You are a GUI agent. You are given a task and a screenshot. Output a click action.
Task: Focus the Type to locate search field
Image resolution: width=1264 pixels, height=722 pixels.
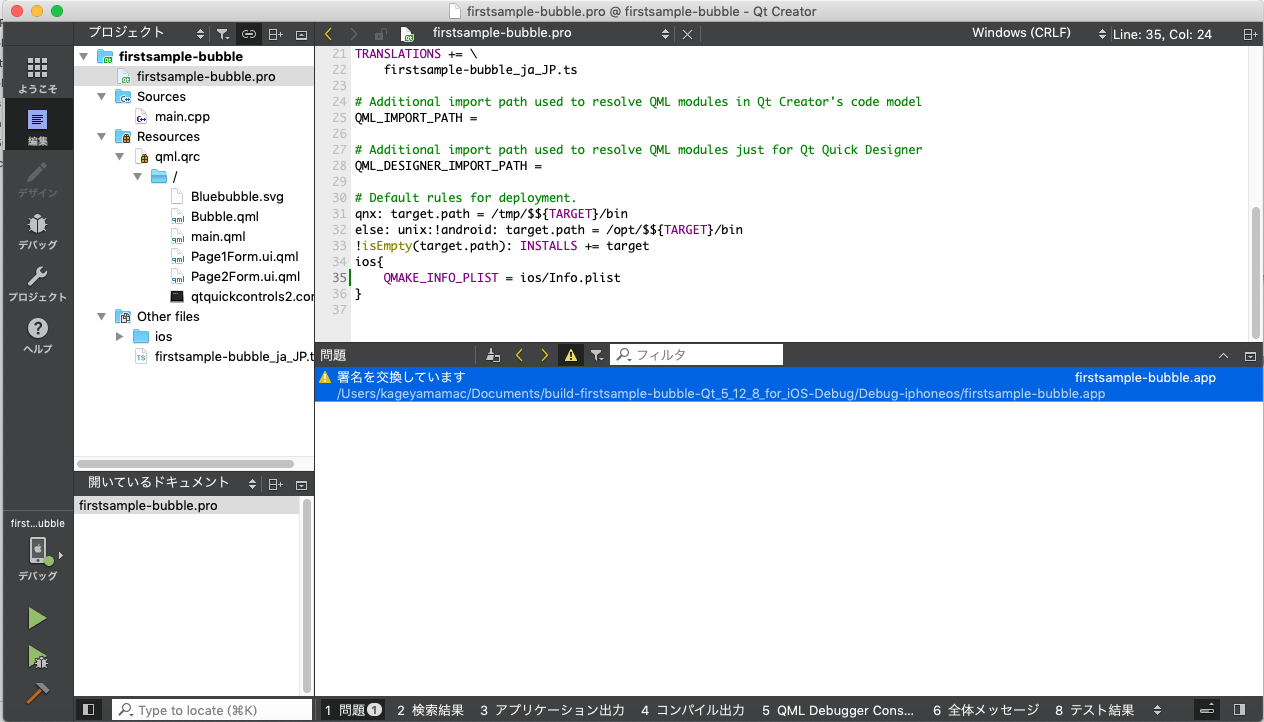click(212, 710)
